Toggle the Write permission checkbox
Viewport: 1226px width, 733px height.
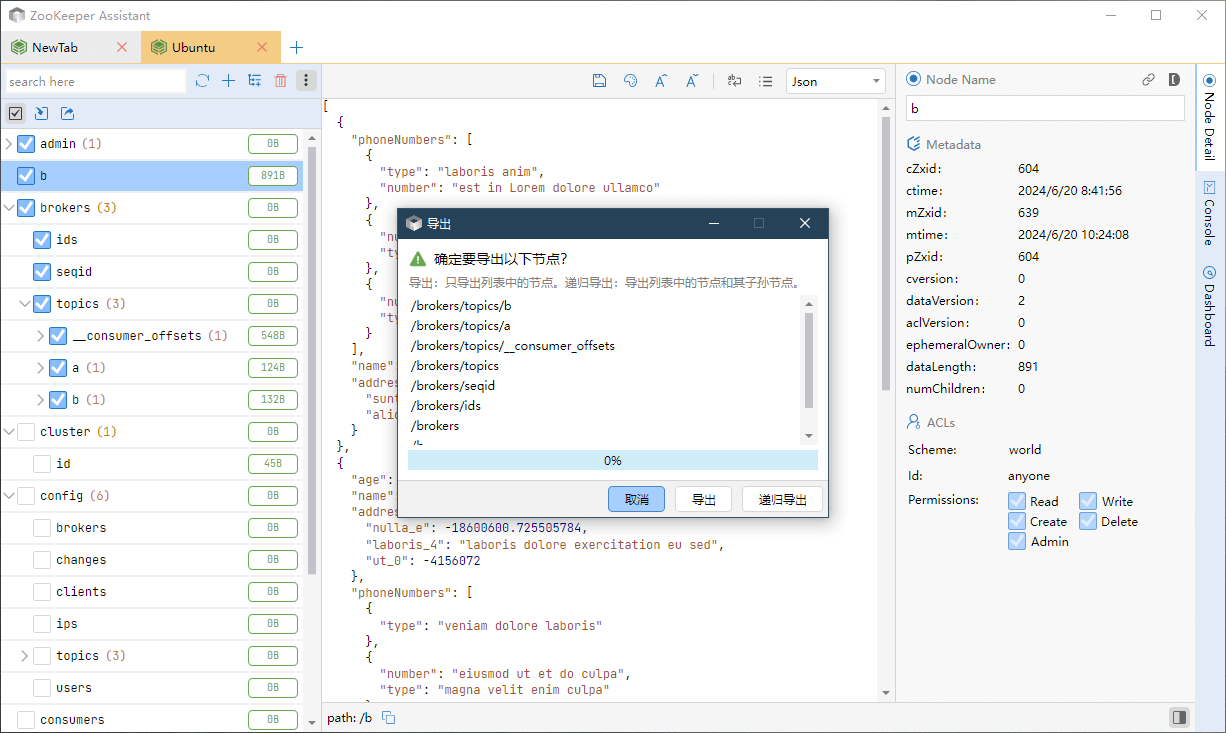(1088, 501)
